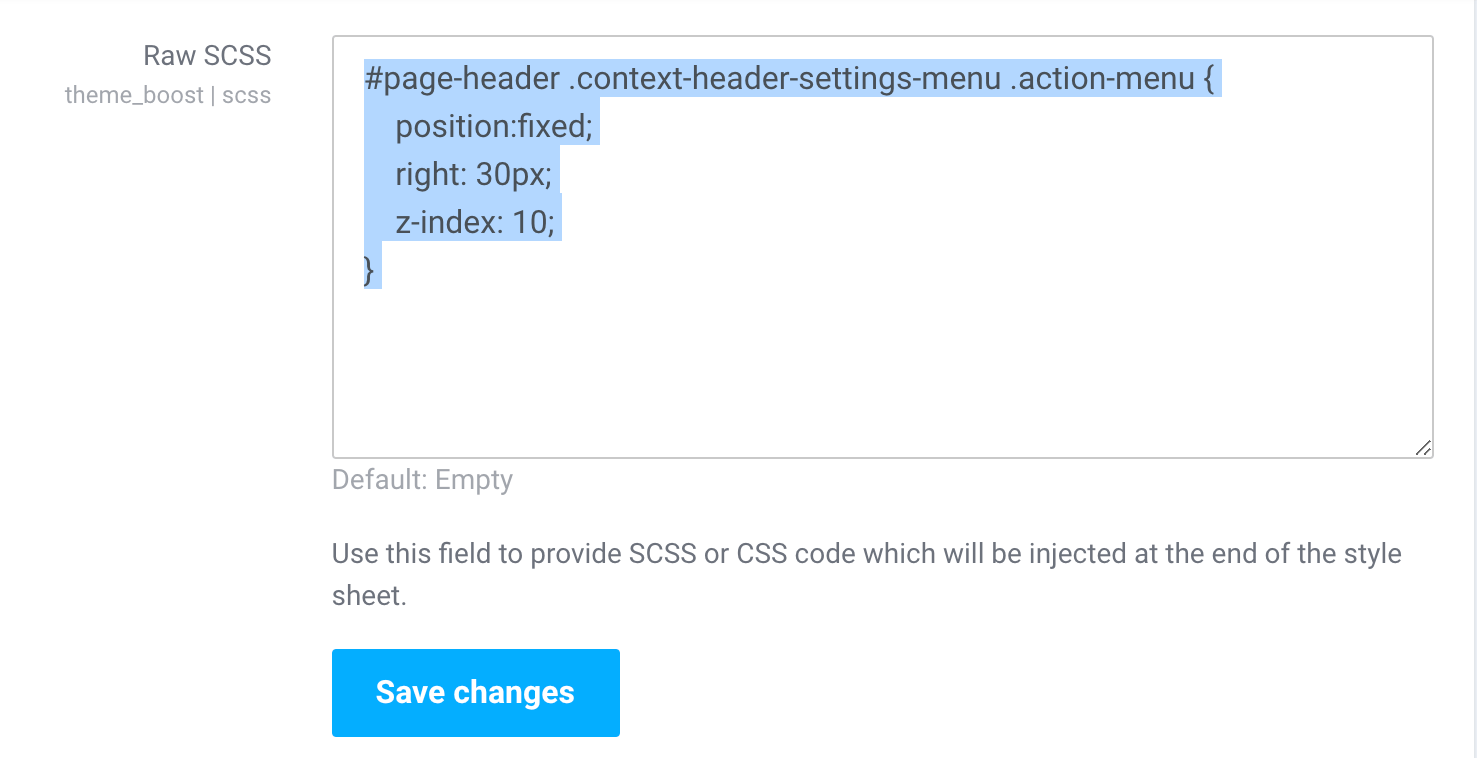The width and height of the screenshot is (1477, 758).
Task: Click the word "position" in the code
Action: point(452,127)
